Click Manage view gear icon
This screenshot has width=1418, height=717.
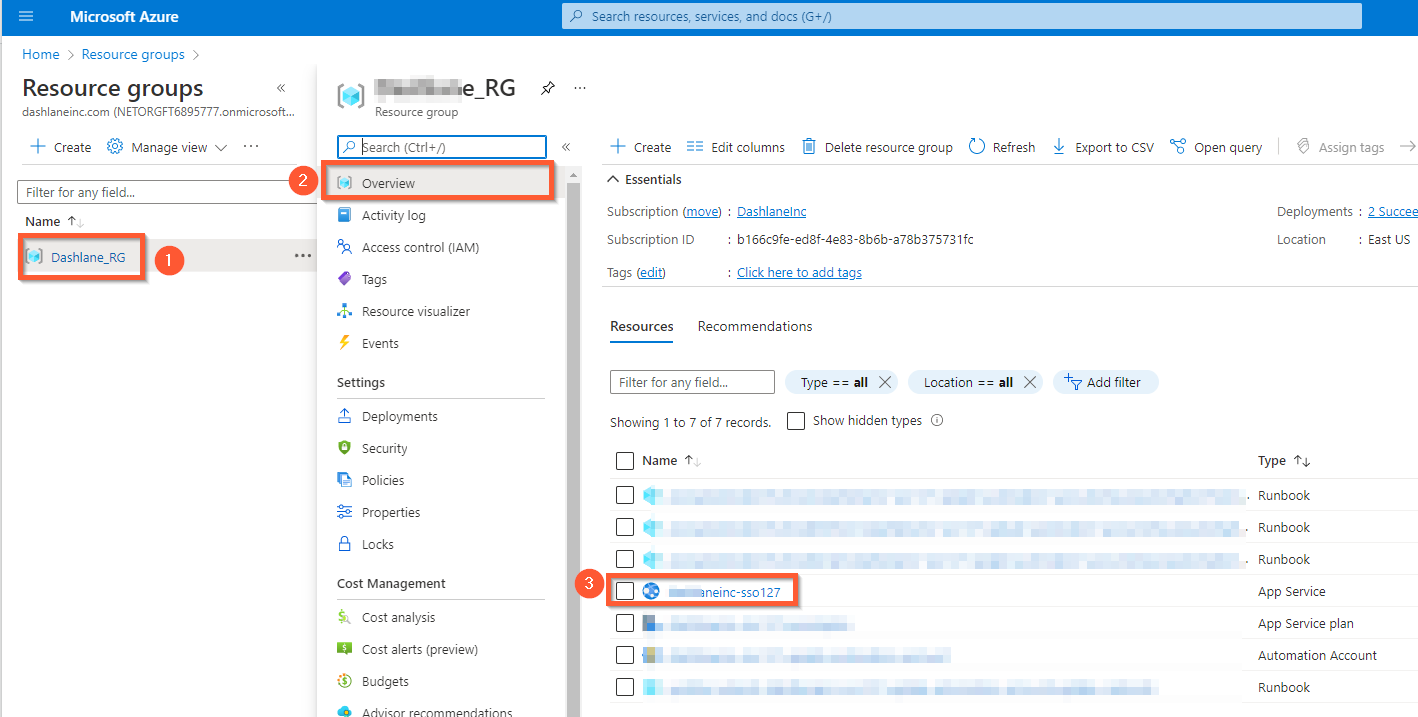pos(115,147)
